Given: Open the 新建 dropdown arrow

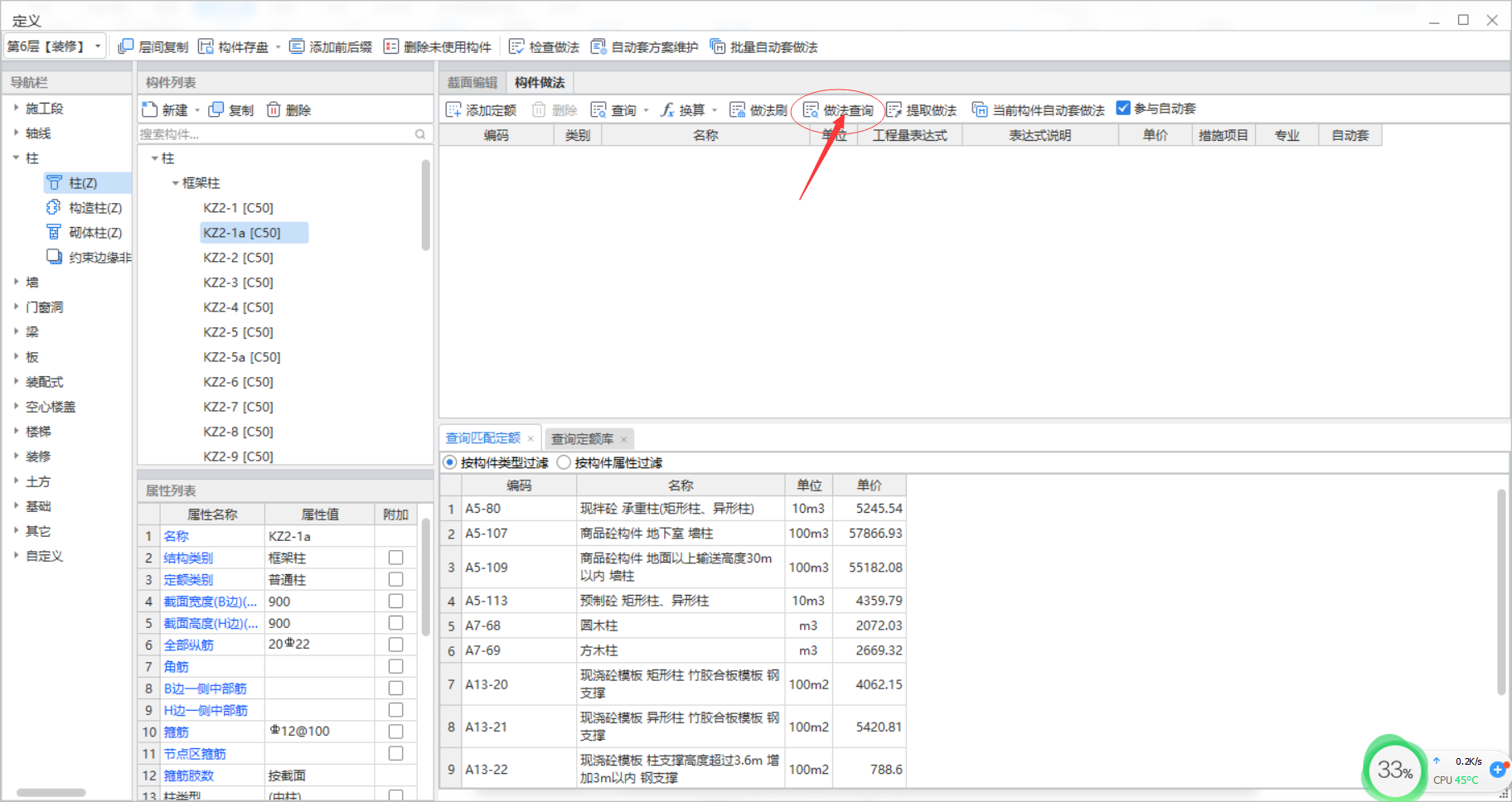Looking at the screenshot, I should point(197,110).
